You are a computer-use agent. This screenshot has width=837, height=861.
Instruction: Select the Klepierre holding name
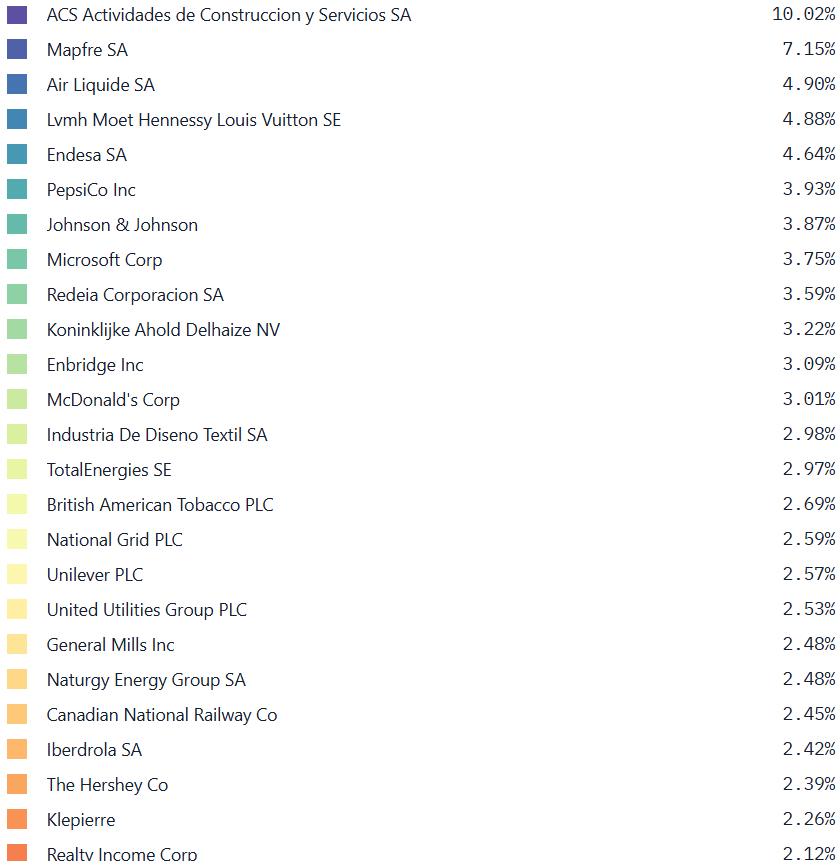pos(81,820)
